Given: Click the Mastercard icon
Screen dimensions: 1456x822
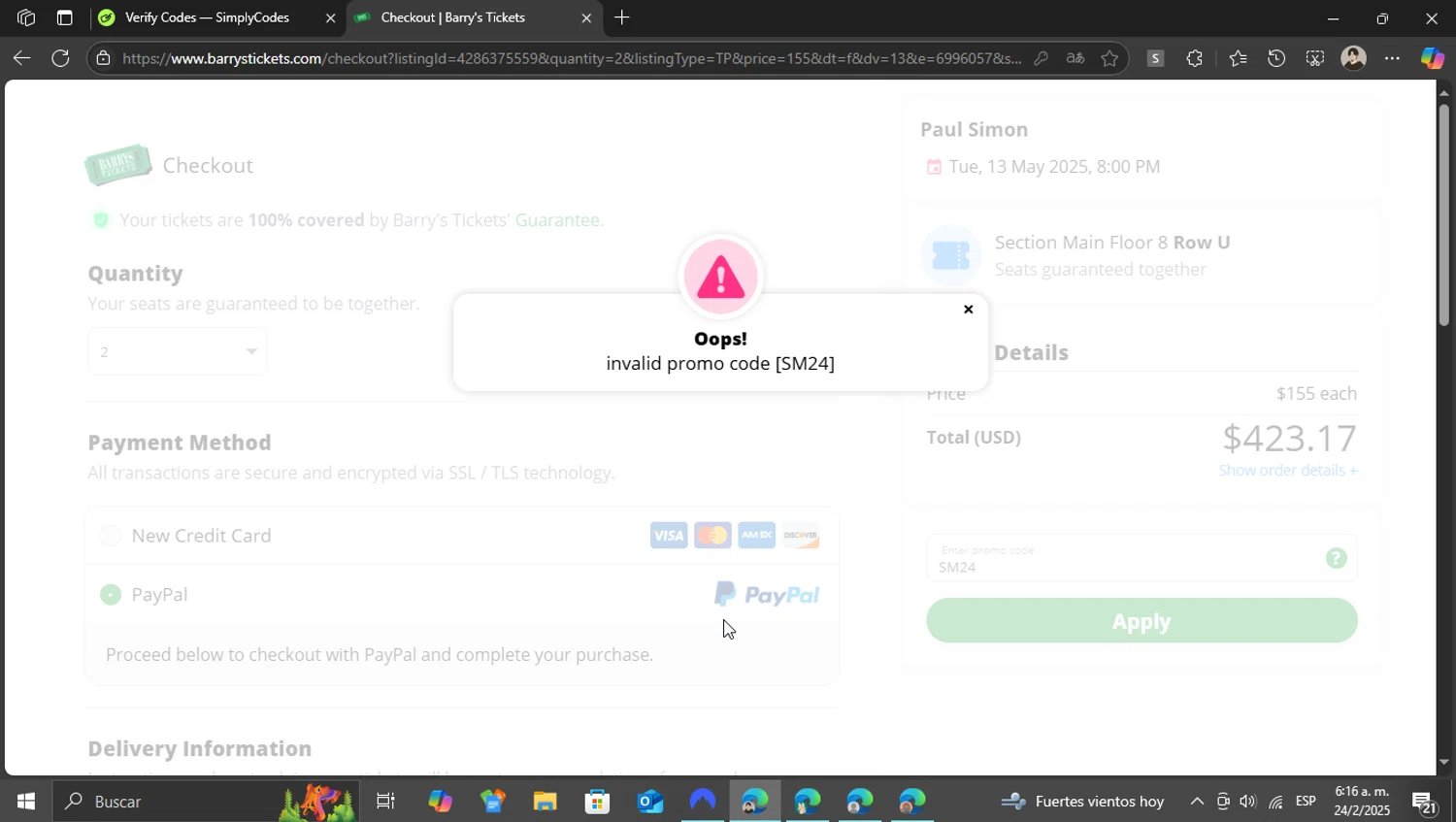Looking at the screenshot, I should 712,536.
